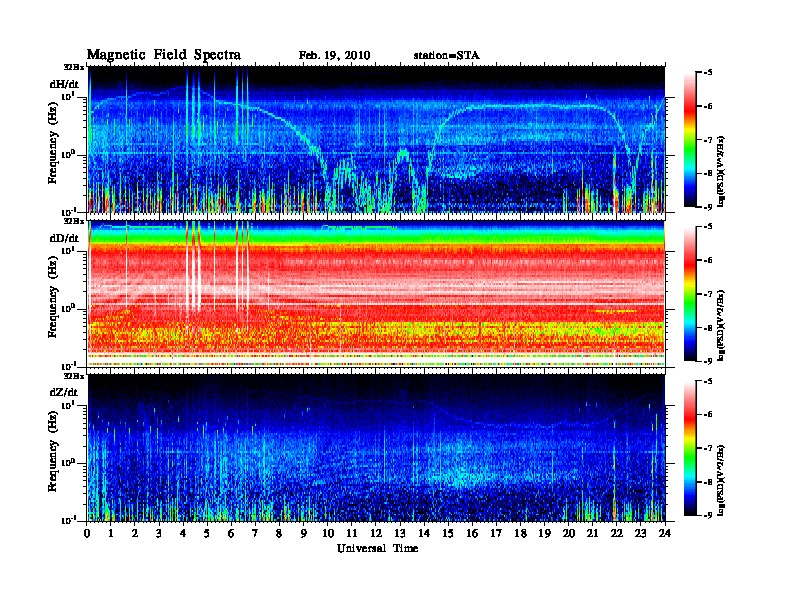The height and width of the screenshot is (612, 792).
Task: Click the hour 1 tick label
Action: [x=111, y=533]
